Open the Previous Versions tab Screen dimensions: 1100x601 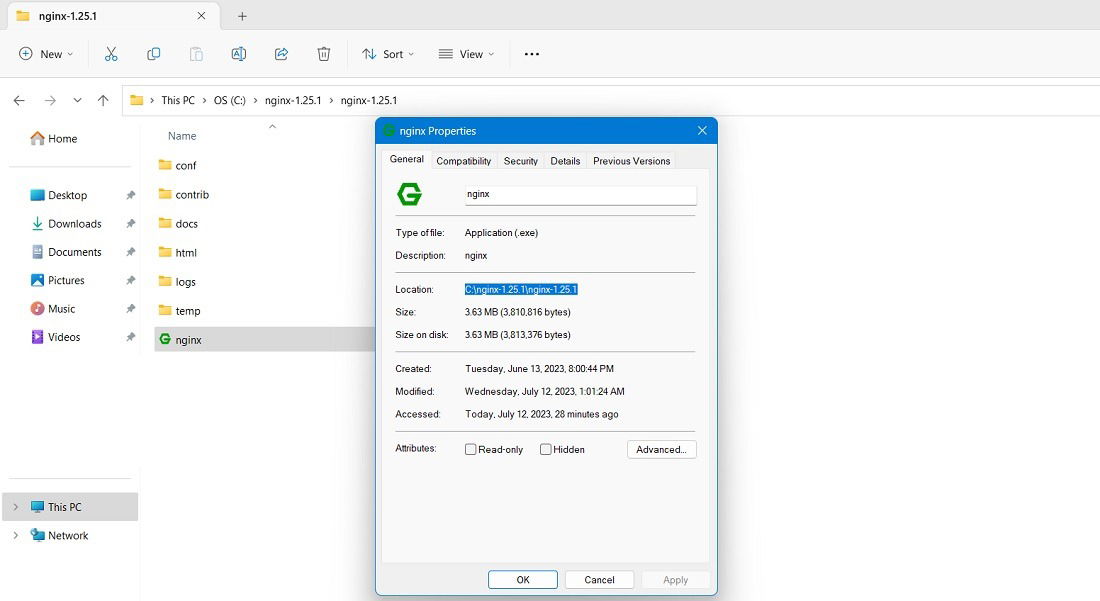(631, 160)
